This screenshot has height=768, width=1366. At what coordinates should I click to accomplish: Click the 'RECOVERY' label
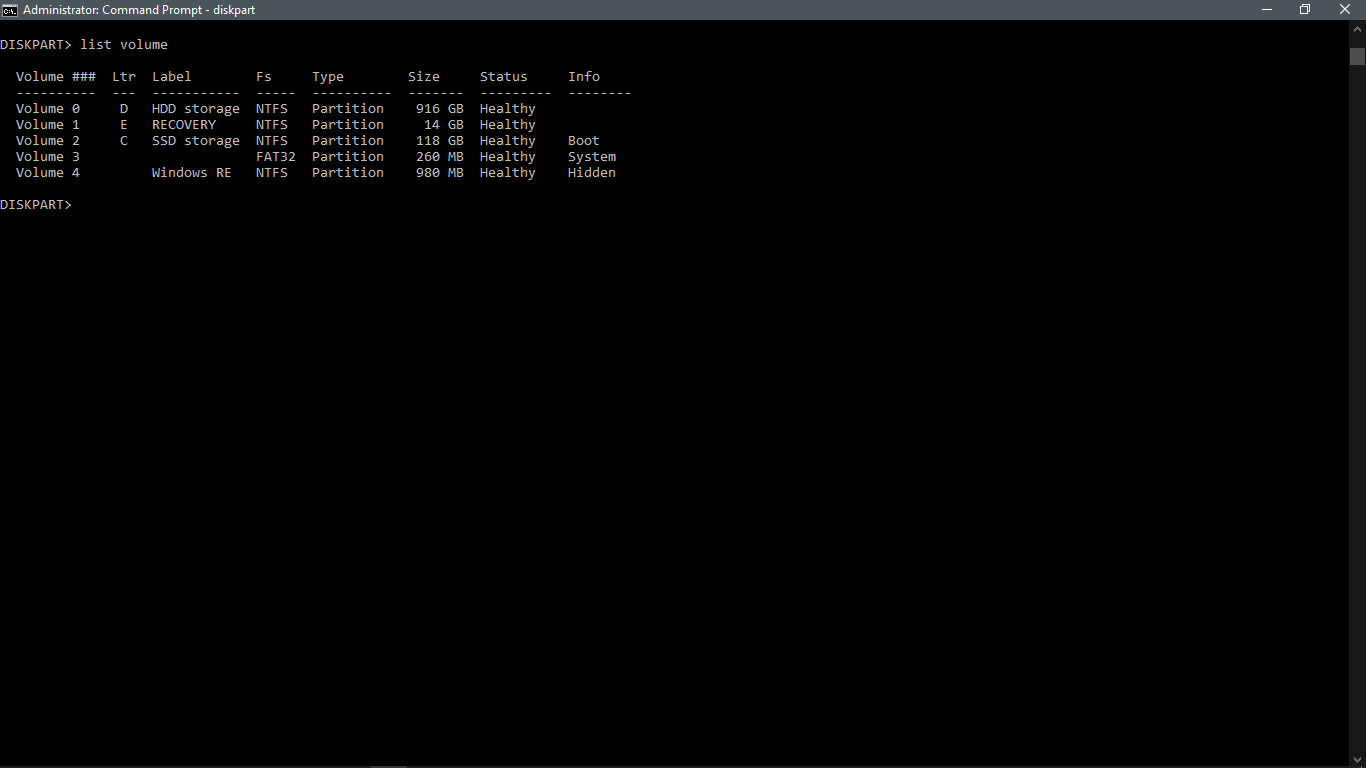coord(184,125)
